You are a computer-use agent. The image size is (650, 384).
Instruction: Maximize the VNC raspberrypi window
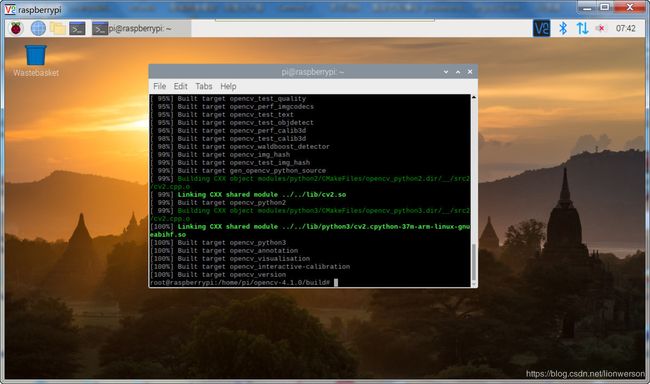tap(605, 7)
